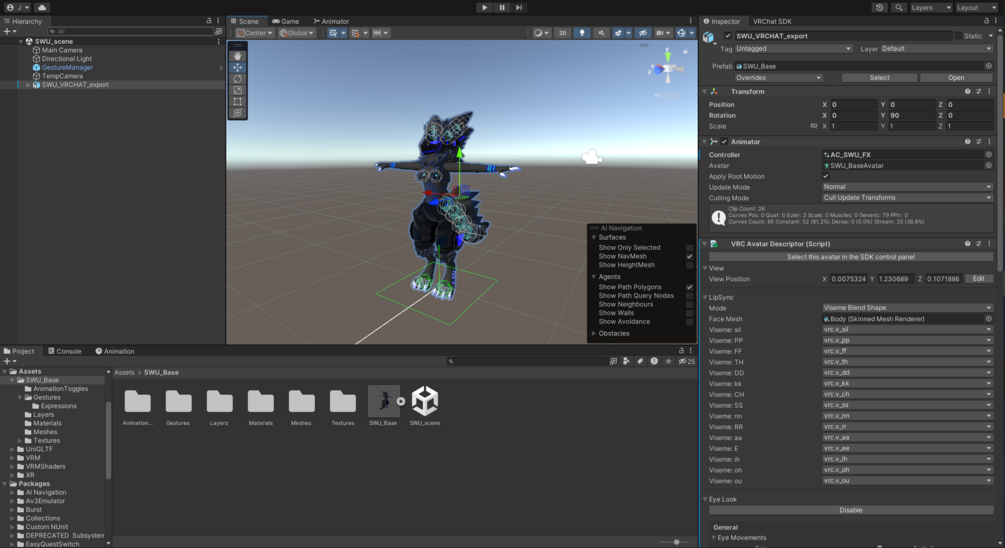
Task: Open the Tag Untagged dropdown
Action: coord(793,49)
